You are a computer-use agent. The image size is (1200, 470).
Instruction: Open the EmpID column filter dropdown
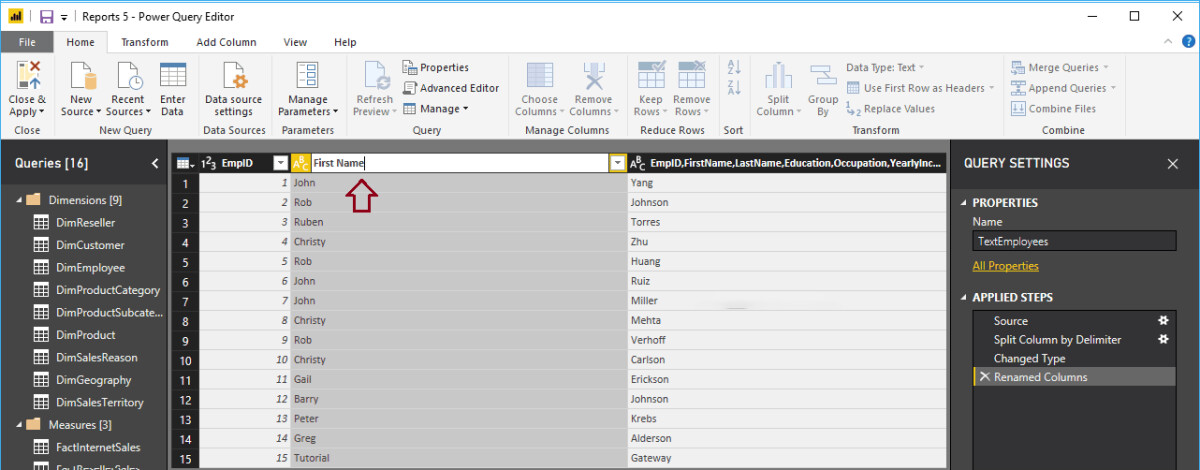(280, 163)
